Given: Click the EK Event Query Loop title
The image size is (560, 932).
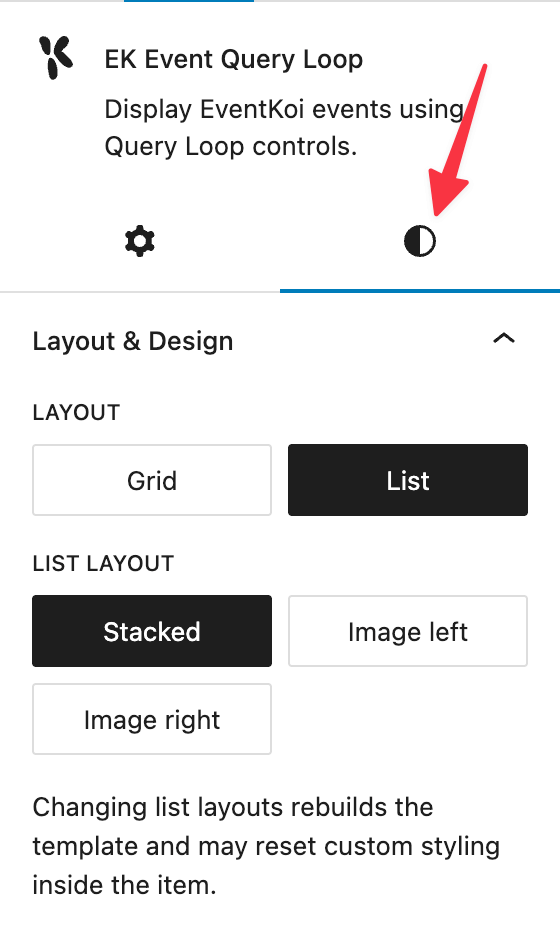Looking at the screenshot, I should [x=234, y=59].
